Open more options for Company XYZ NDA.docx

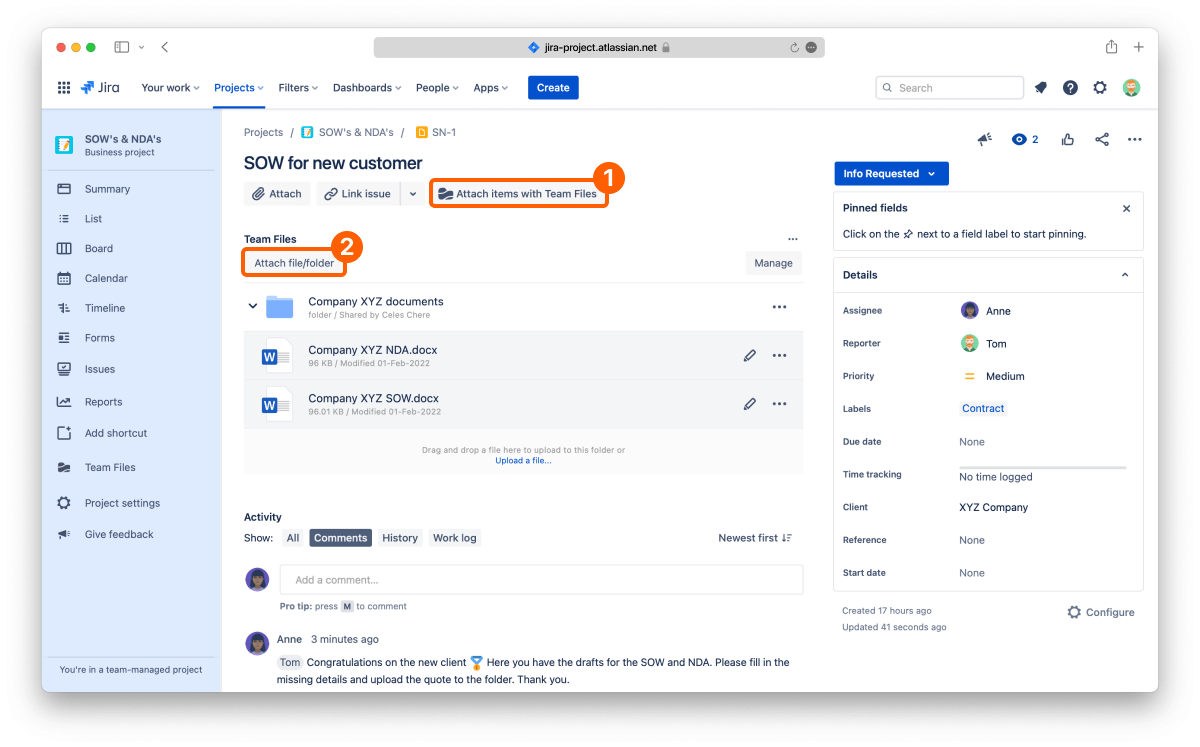pos(780,355)
